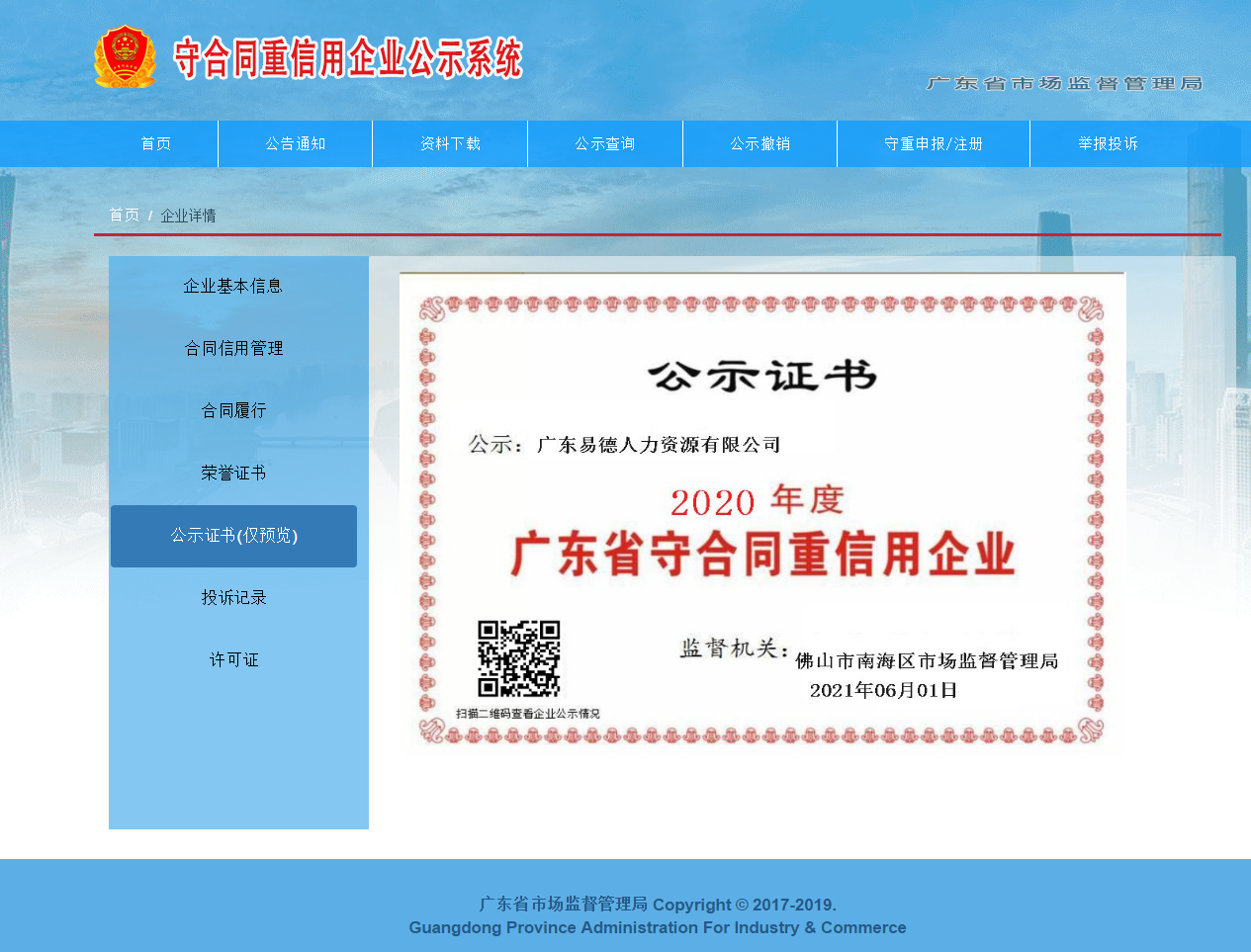This screenshot has width=1251, height=952.
Task: Click the national emblem logo icon
Action: [x=125, y=57]
